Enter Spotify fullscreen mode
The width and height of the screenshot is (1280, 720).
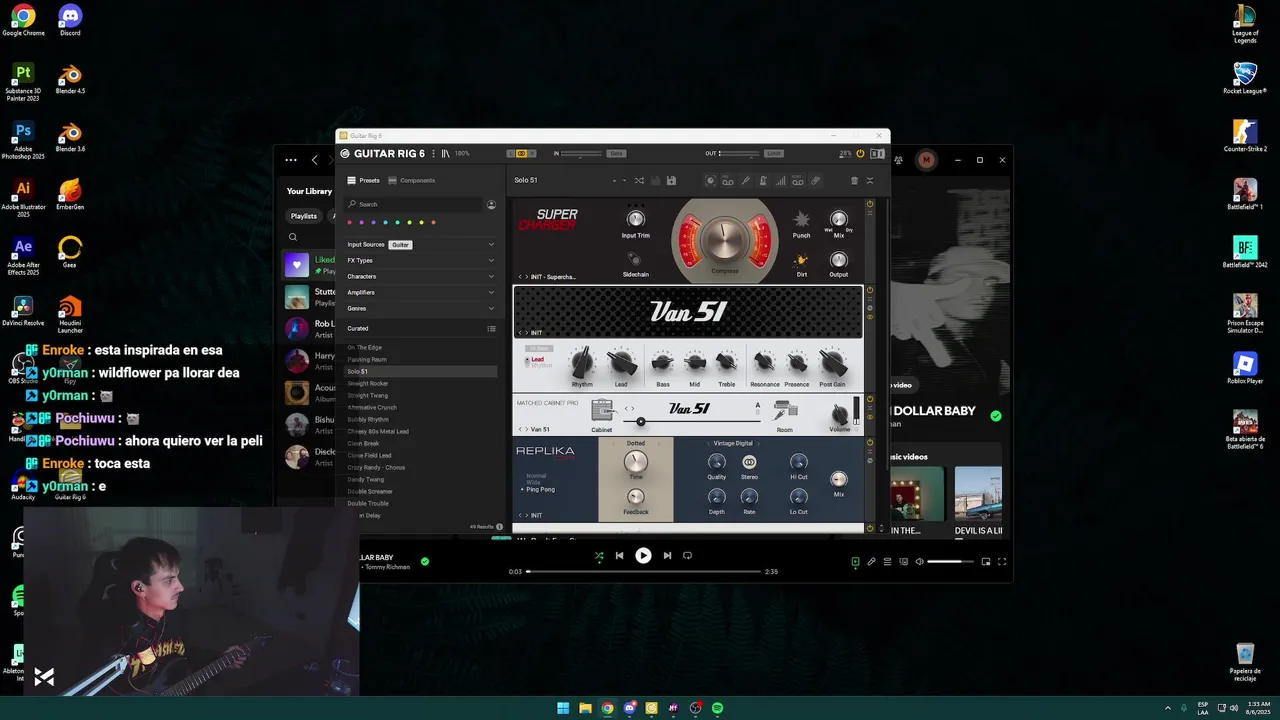click(x=1002, y=562)
